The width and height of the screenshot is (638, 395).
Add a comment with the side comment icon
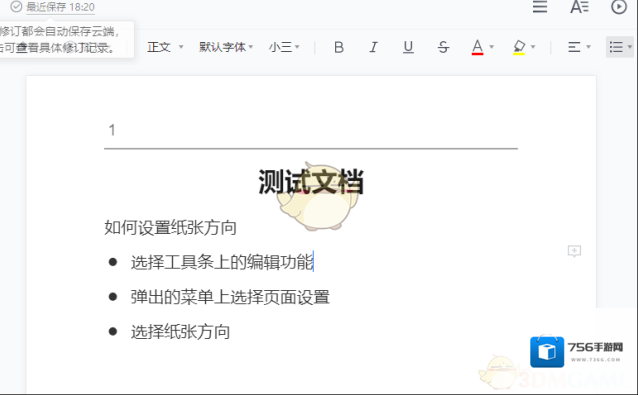[574, 251]
